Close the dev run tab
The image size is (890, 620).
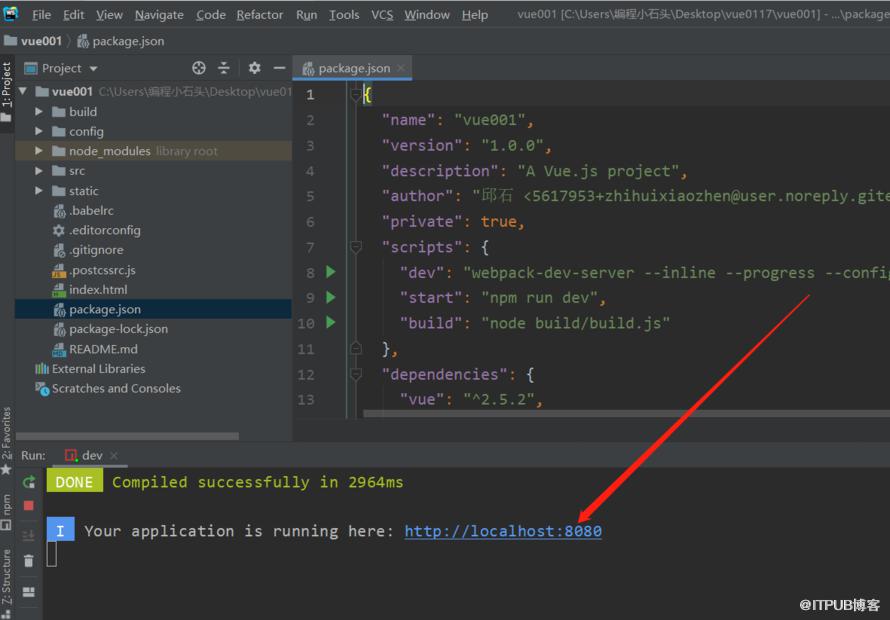[x=114, y=455]
